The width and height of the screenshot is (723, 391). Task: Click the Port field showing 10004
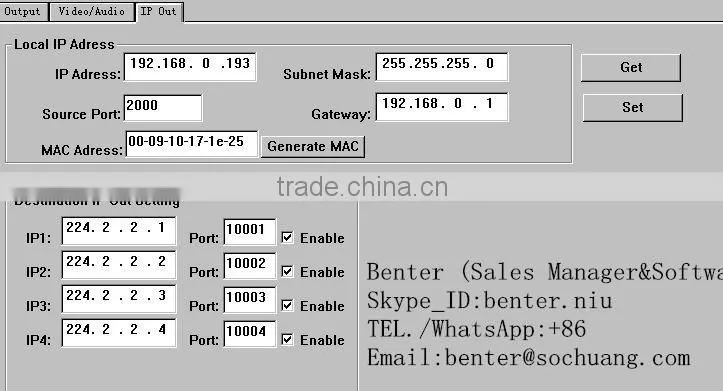point(249,334)
